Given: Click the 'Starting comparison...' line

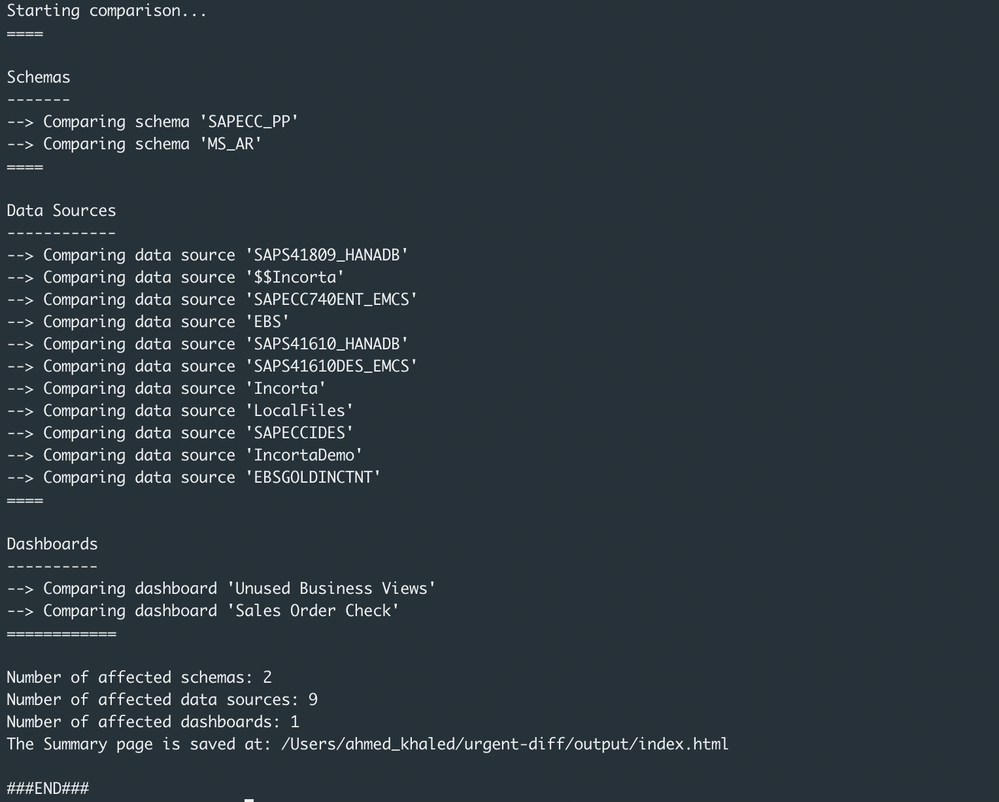Looking at the screenshot, I should pos(106,11).
